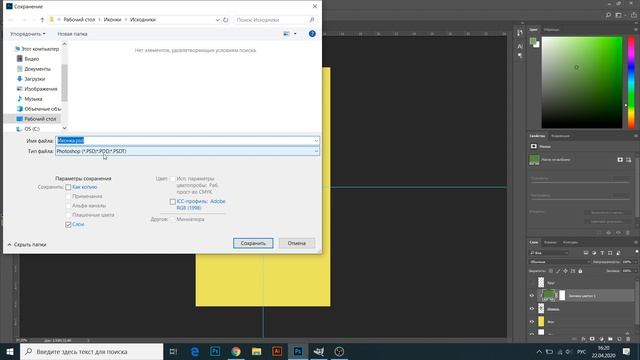Filter layers by smart objects icon
Image resolution: width=640 pixels, height=360 pixels.
pos(618,253)
